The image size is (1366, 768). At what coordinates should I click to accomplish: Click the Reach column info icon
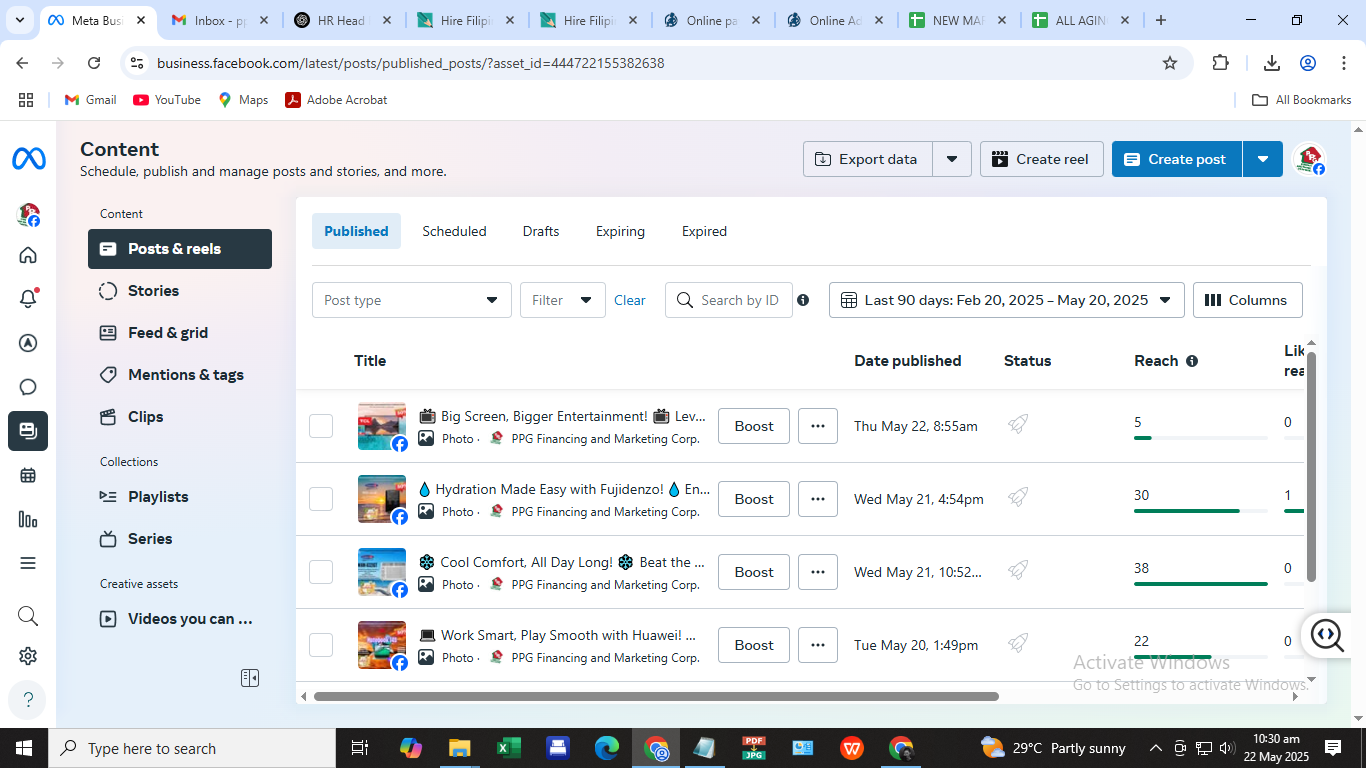tap(1192, 361)
